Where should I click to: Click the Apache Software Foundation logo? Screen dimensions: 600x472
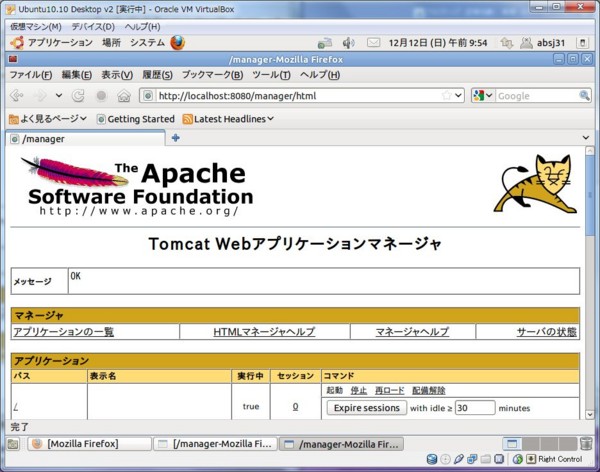pos(137,186)
